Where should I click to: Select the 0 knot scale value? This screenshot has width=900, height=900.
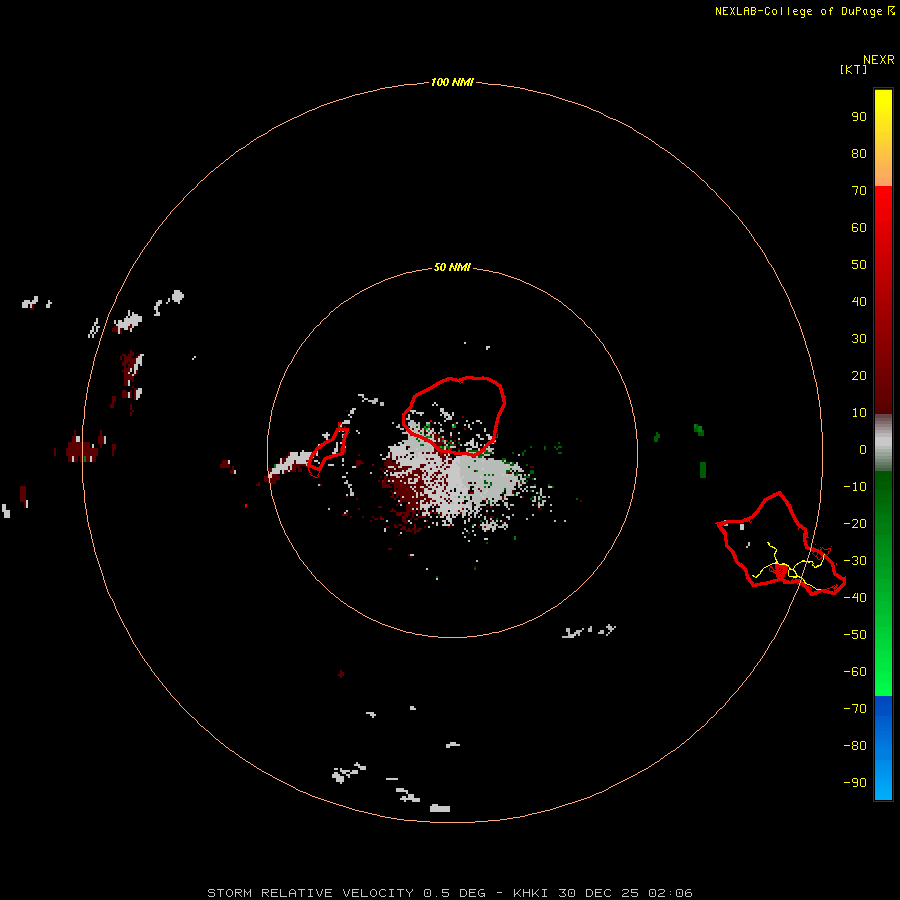(x=863, y=450)
